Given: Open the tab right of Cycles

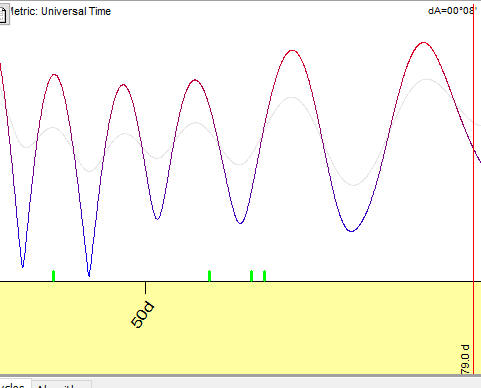Looking at the screenshot, I should (61, 385).
